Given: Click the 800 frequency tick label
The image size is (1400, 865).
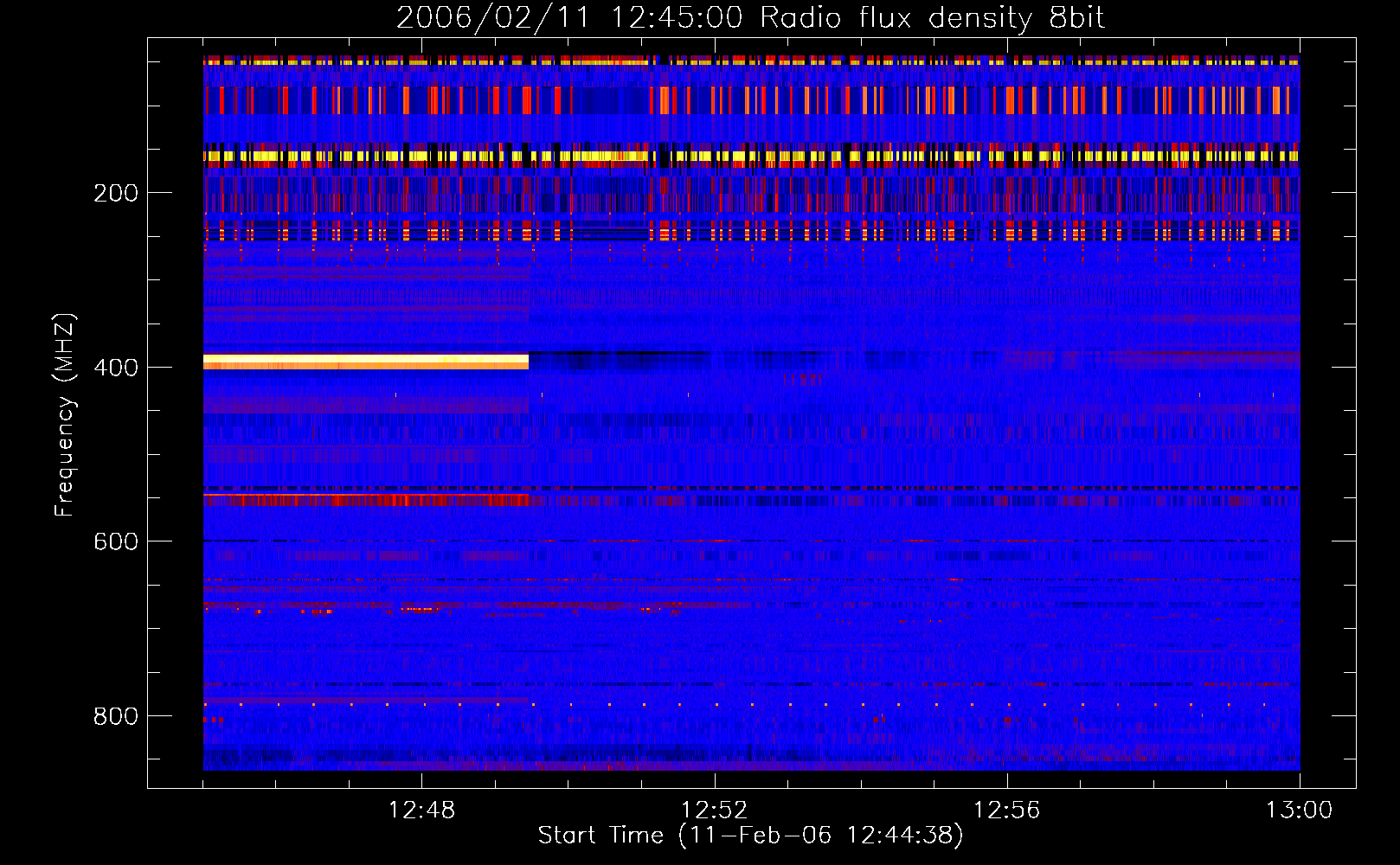Looking at the screenshot, I should [116, 716].
